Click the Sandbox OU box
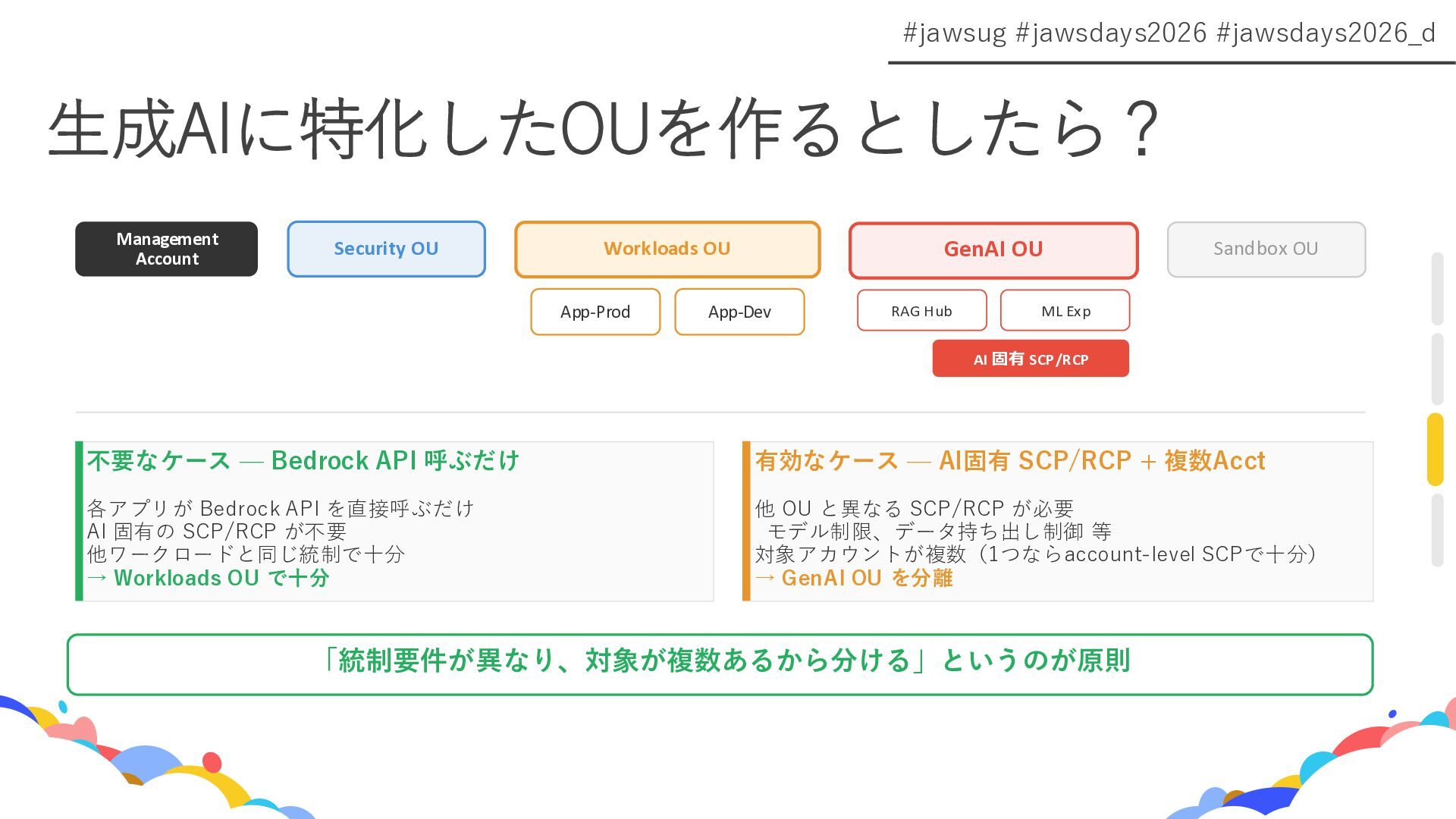This screenshot has width=1456, height=819. coord(1266,249)
